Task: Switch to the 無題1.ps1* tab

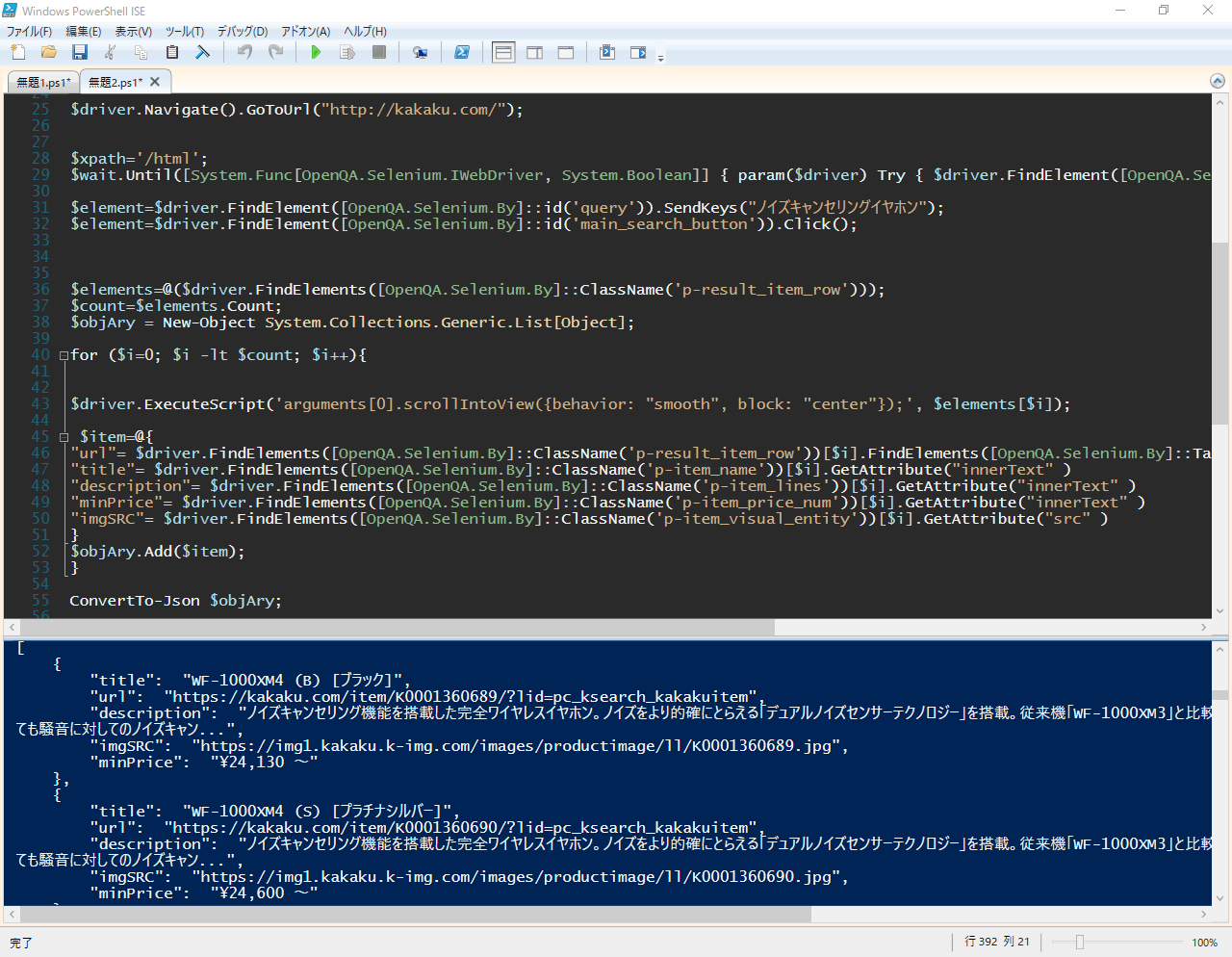Action: 44,82
